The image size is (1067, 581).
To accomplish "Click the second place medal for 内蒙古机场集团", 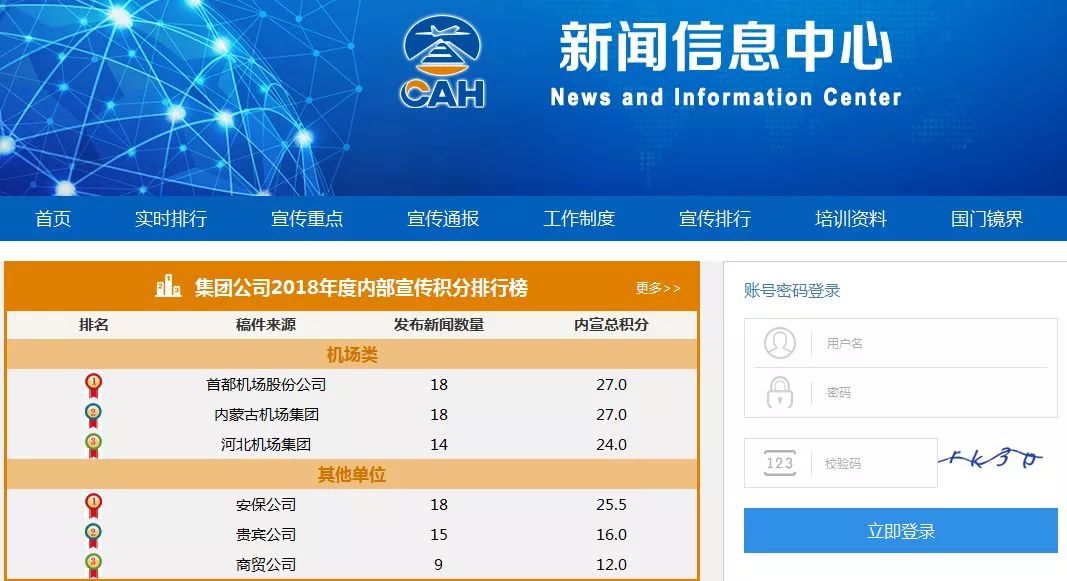I will [x=93, y=414].
